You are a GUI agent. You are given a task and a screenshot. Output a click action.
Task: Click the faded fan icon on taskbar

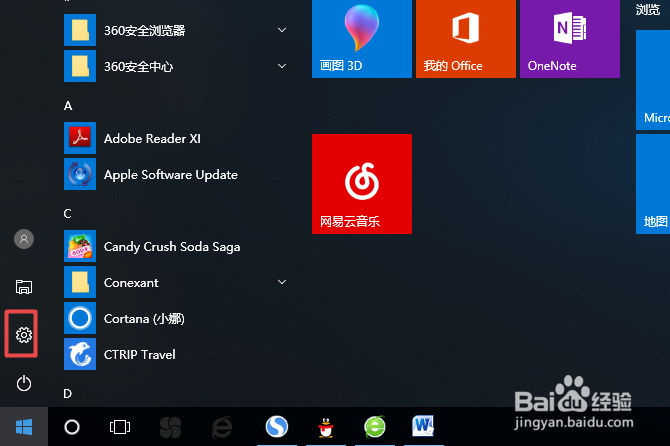tap(170, 427)
